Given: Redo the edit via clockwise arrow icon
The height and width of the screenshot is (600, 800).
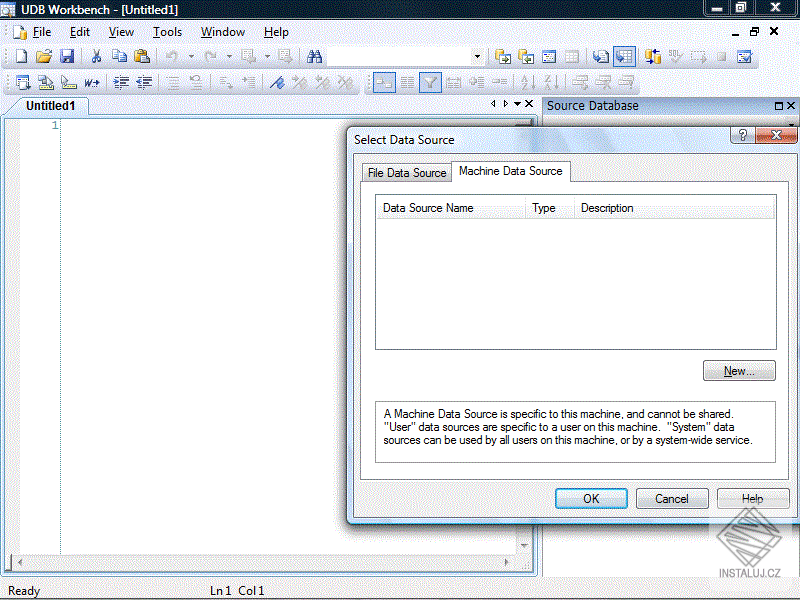Looking at the screenshot, I should pyautogui.click(x=210, y=56).
